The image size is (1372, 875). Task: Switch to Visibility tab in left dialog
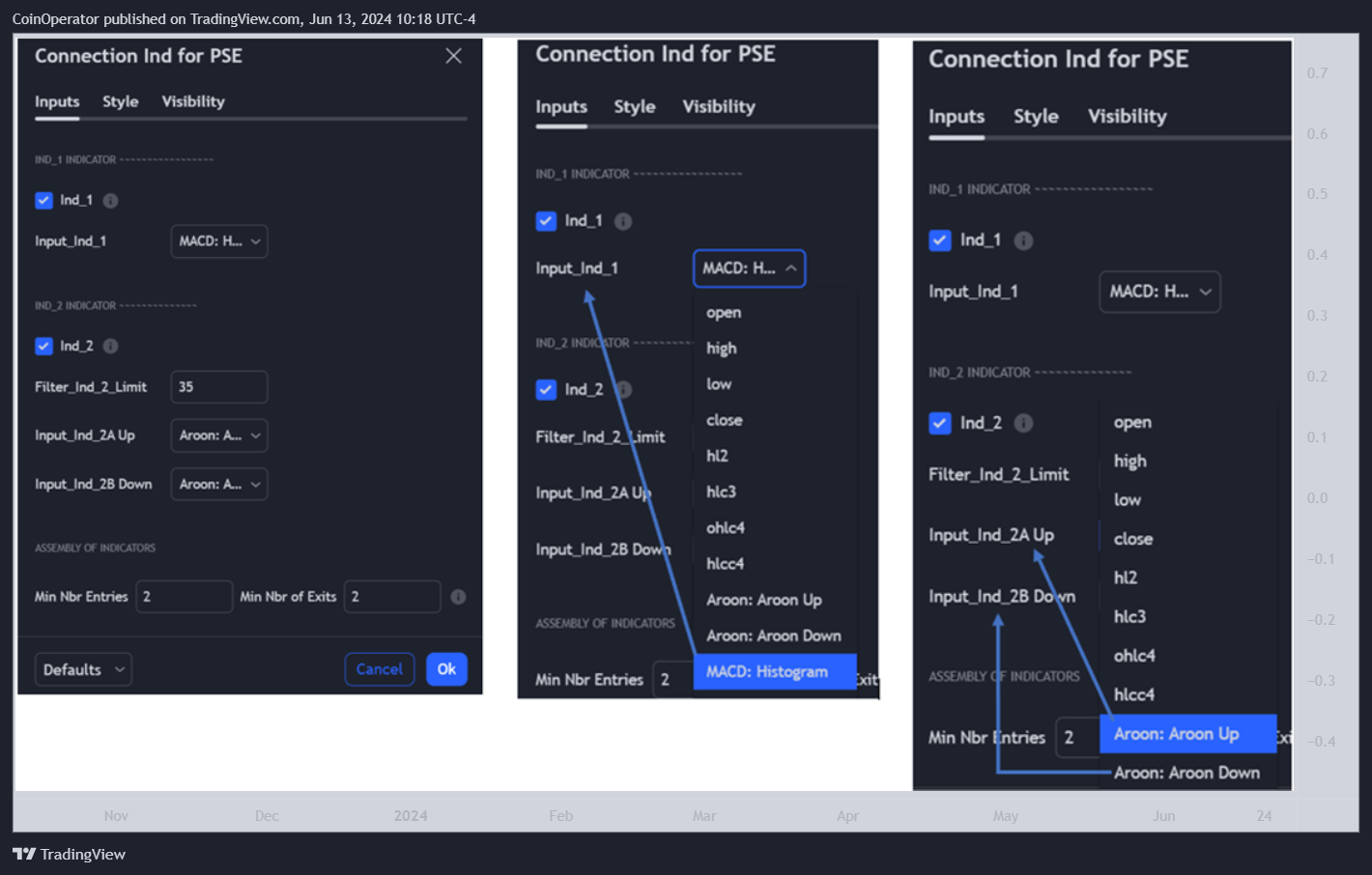[x=193, y=101]
